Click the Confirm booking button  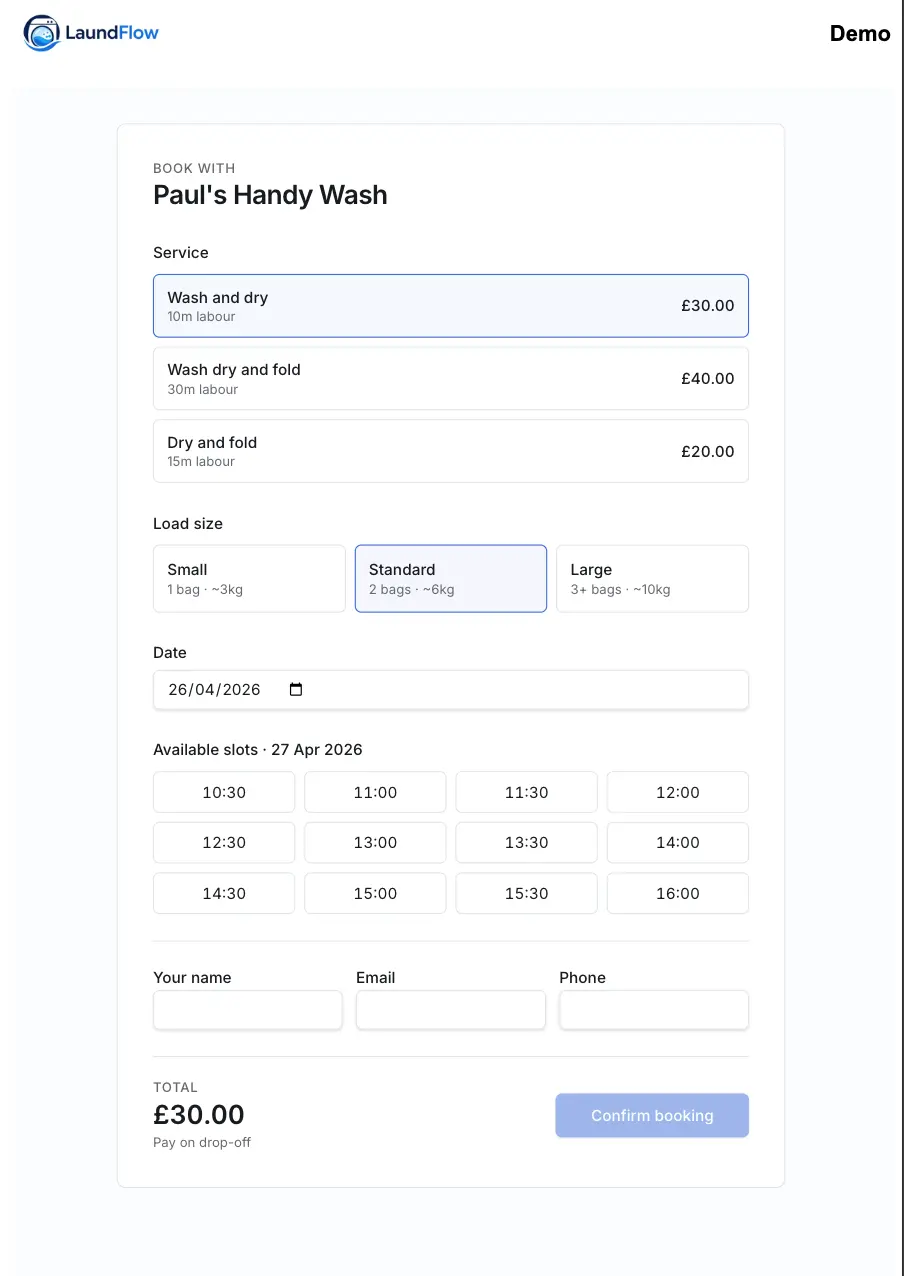(652, 1115)
